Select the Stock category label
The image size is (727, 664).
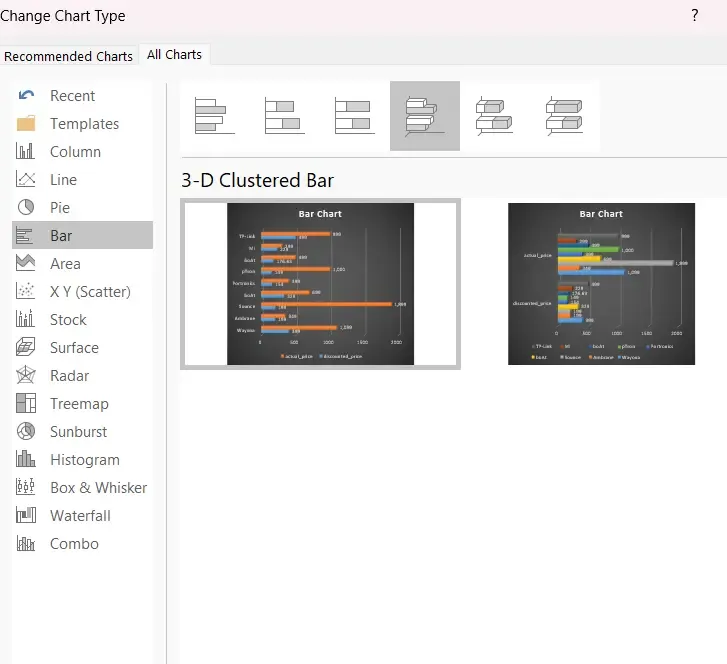[68, 319]
